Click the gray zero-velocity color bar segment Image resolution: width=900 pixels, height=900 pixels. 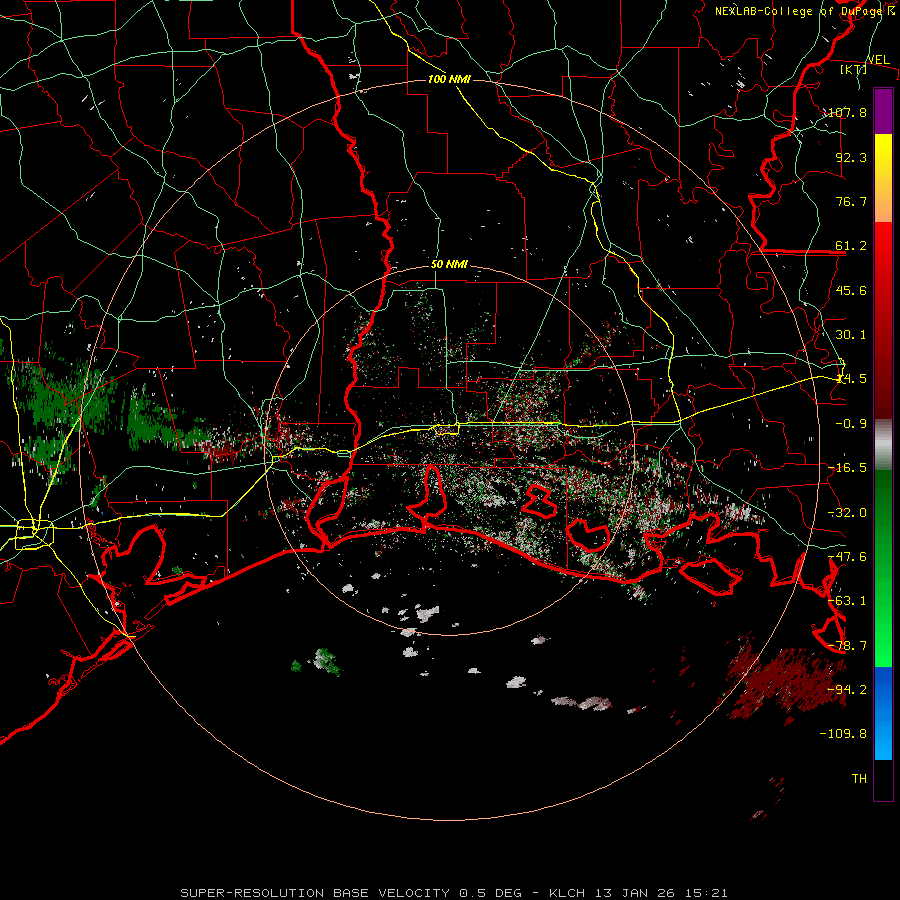pyautogui.click(x=883, y=444)
